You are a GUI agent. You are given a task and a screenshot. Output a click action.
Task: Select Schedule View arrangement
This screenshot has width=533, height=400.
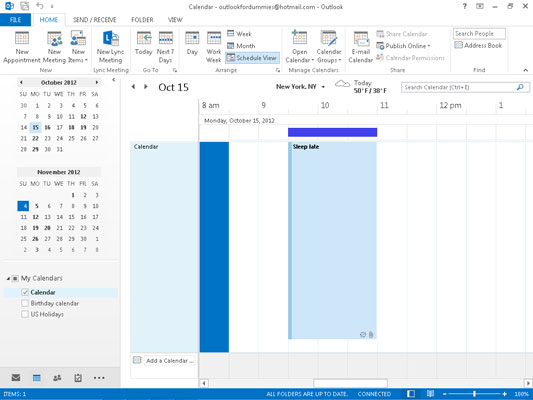click(x=253, y=58)
